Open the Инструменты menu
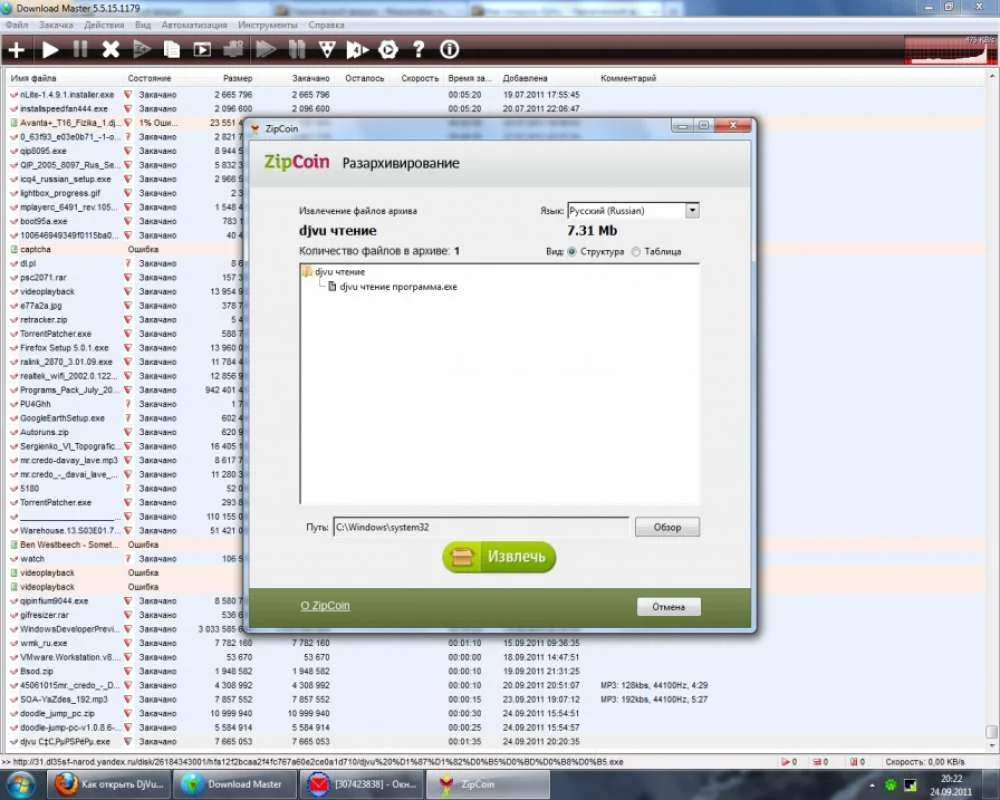The width and height of the screenshot is (1000, 800). tap(268, 25)
